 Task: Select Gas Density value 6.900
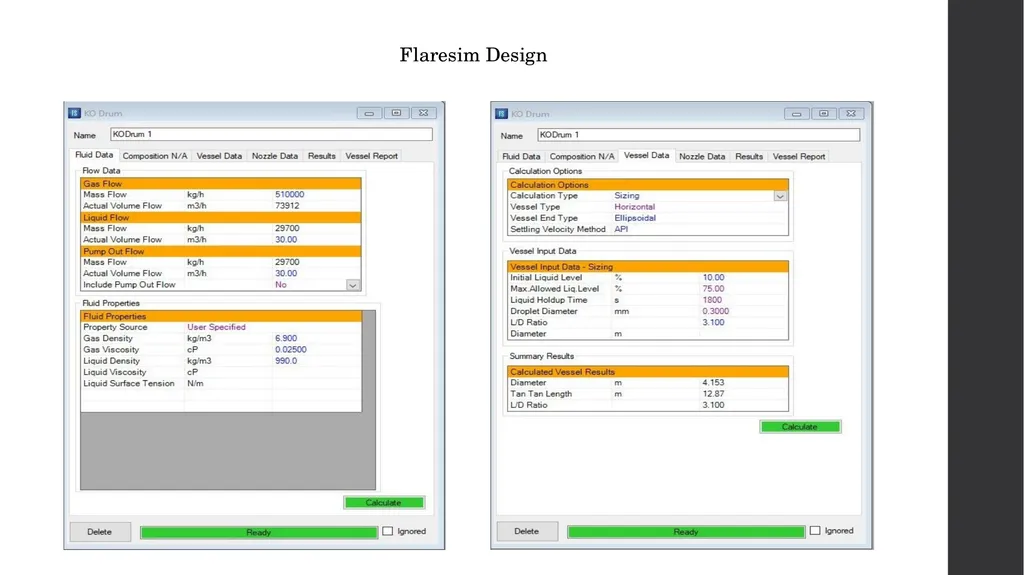pyautogui.click(x=286, y=338)
